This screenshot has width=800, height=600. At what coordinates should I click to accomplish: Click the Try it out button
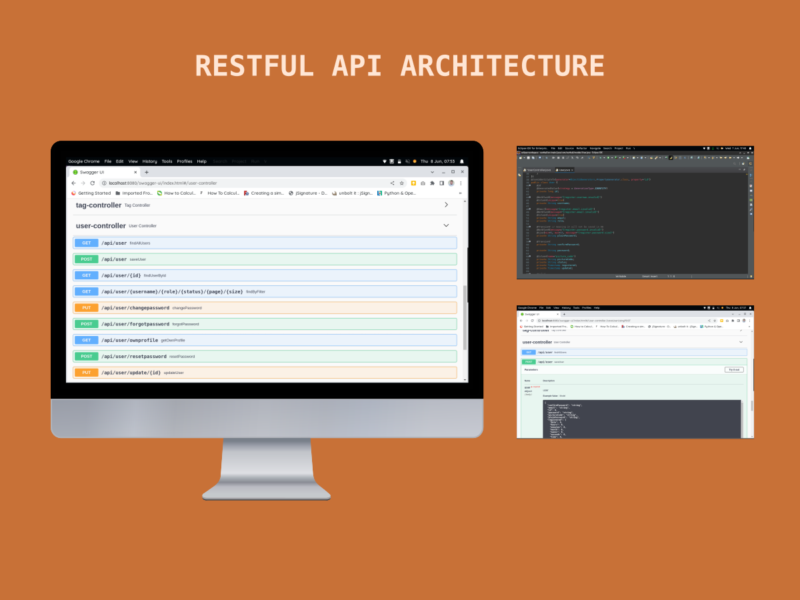point(733,369)
